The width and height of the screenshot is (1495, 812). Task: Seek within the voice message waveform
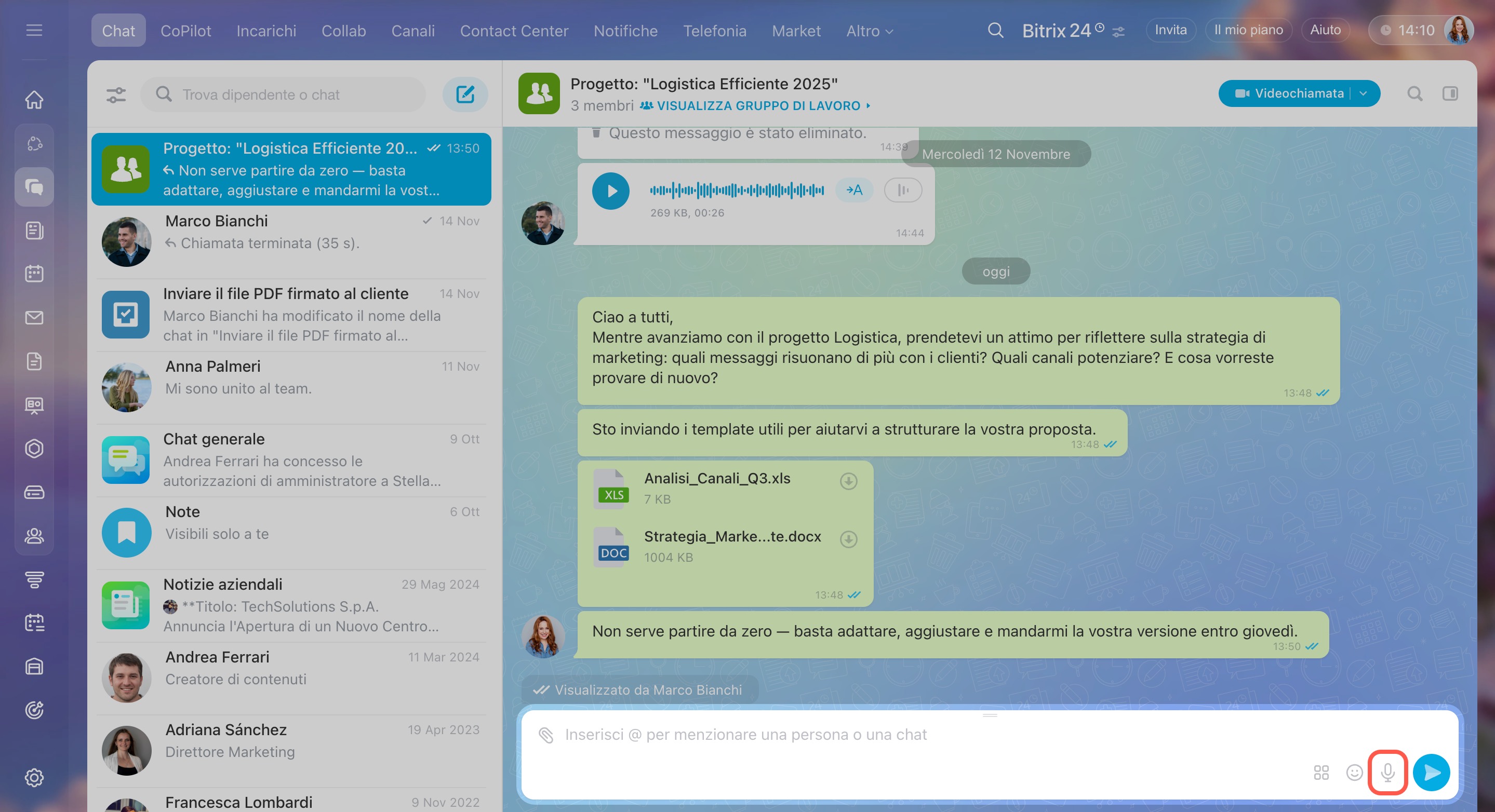[x=737, y=190]
